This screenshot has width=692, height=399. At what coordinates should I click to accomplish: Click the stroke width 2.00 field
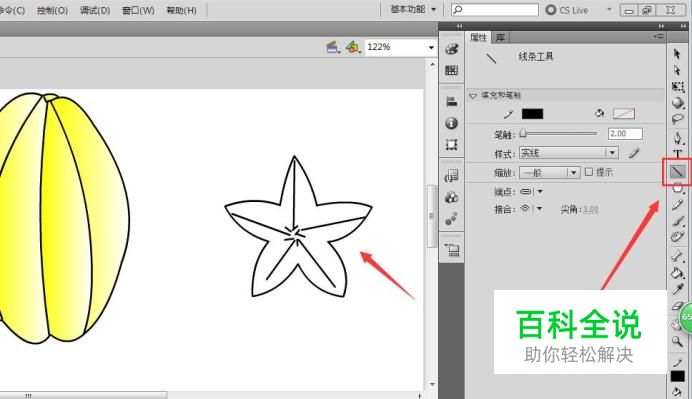tap(625, 134)
